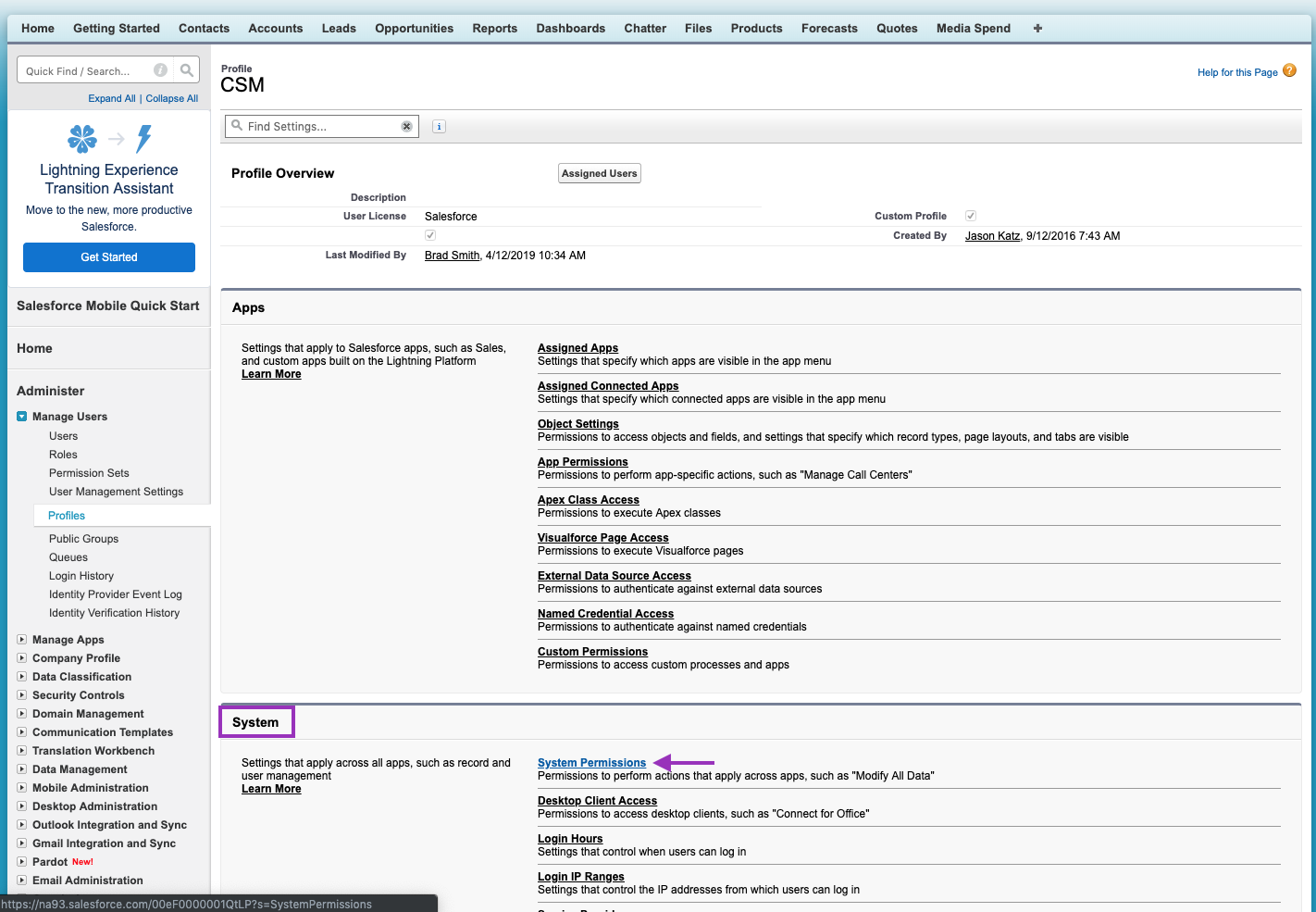Open the Login Hours link

[x=570, y=839]
